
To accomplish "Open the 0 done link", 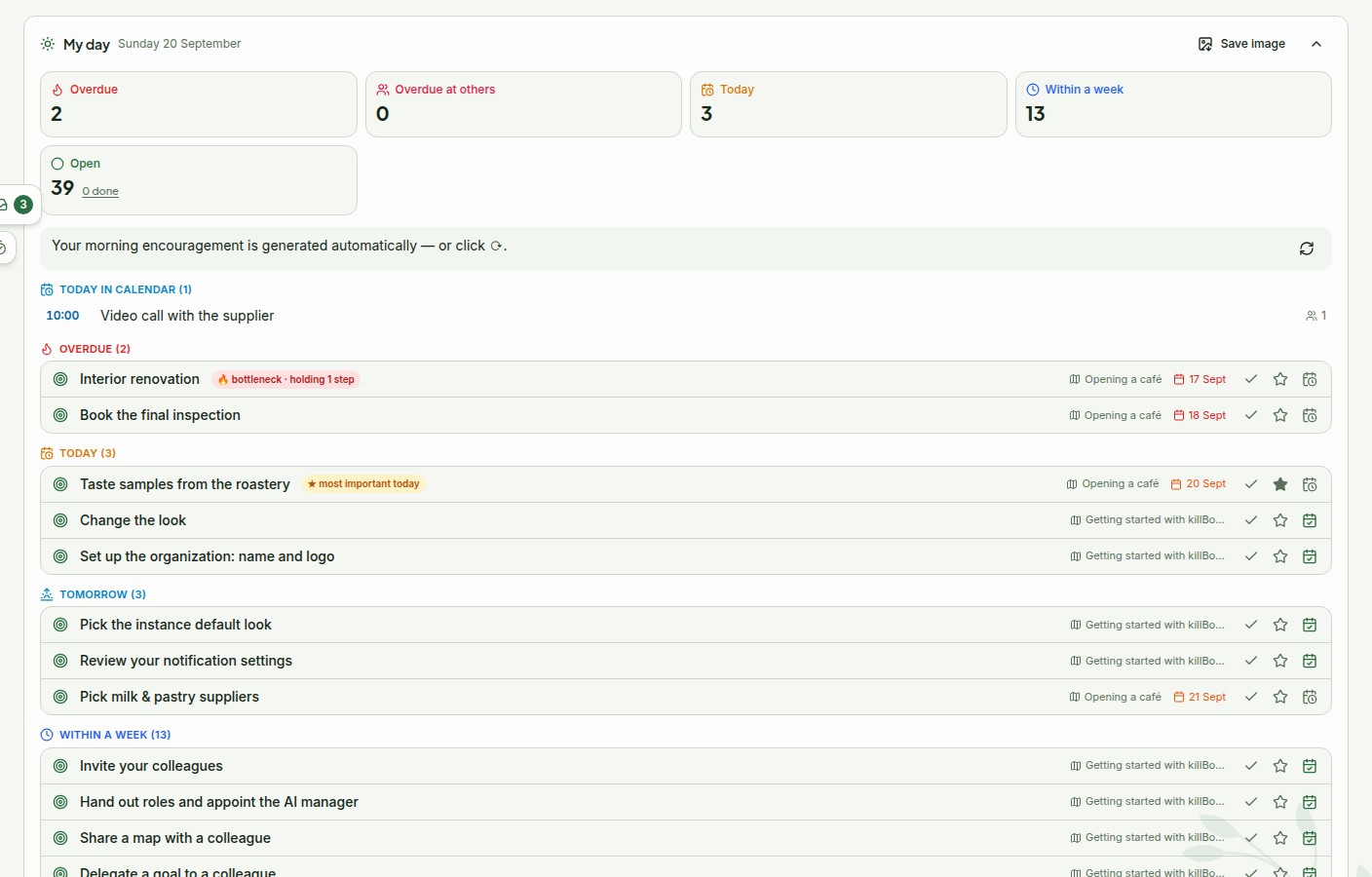I will point(100,191).
